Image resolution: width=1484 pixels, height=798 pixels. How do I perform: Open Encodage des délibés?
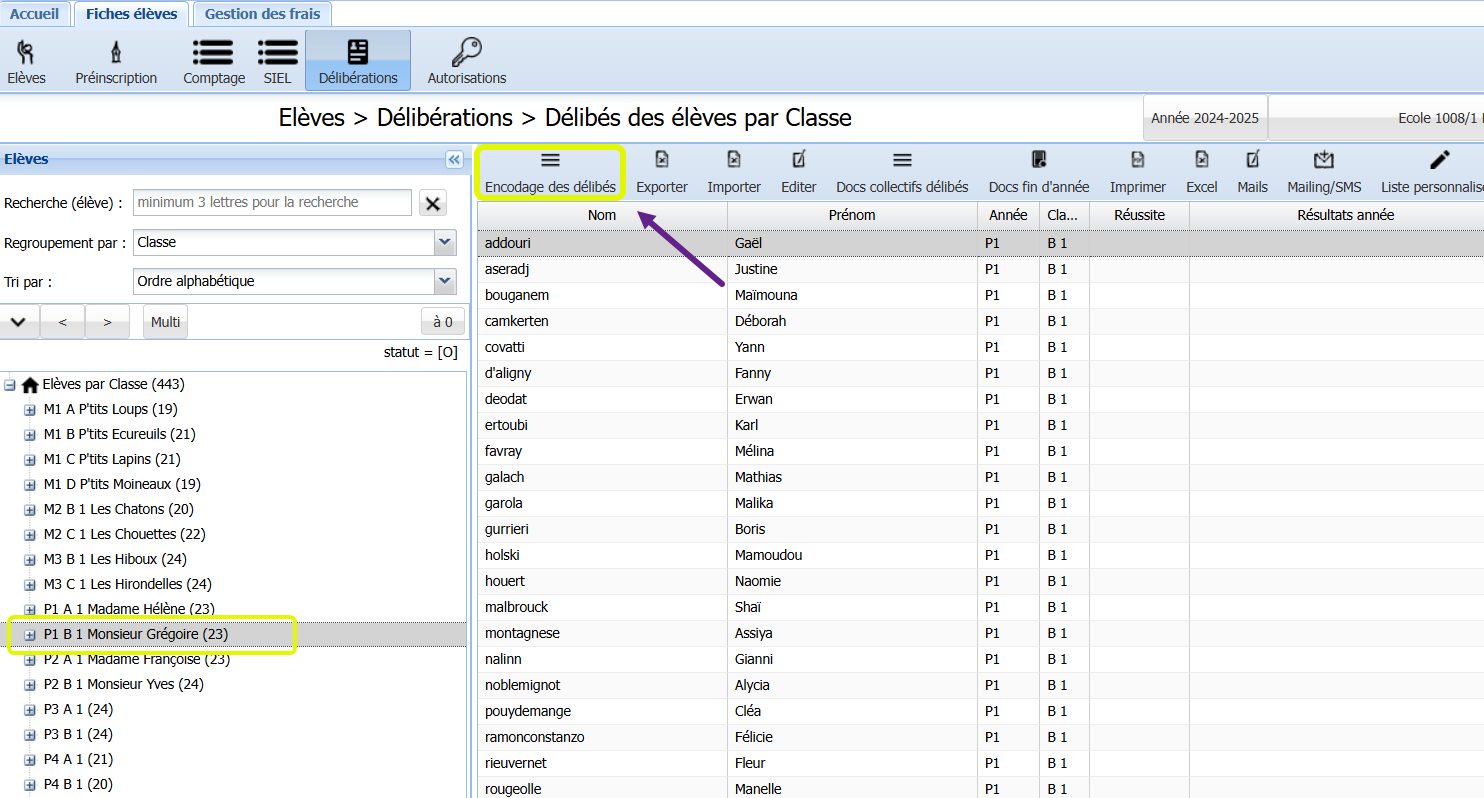pyautogui.click(x=550, y=172)
